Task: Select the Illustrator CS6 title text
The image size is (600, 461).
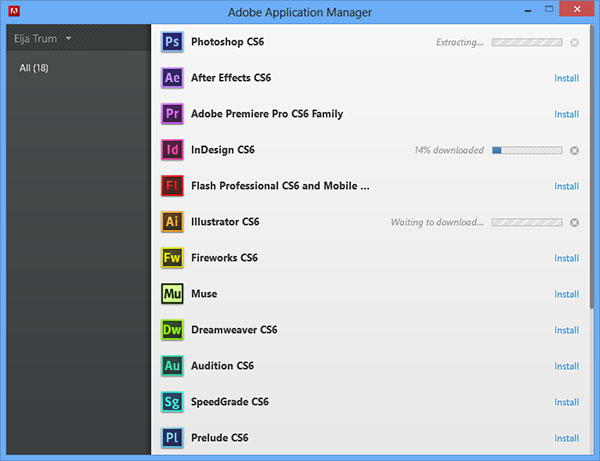Action: coord(225,222)
